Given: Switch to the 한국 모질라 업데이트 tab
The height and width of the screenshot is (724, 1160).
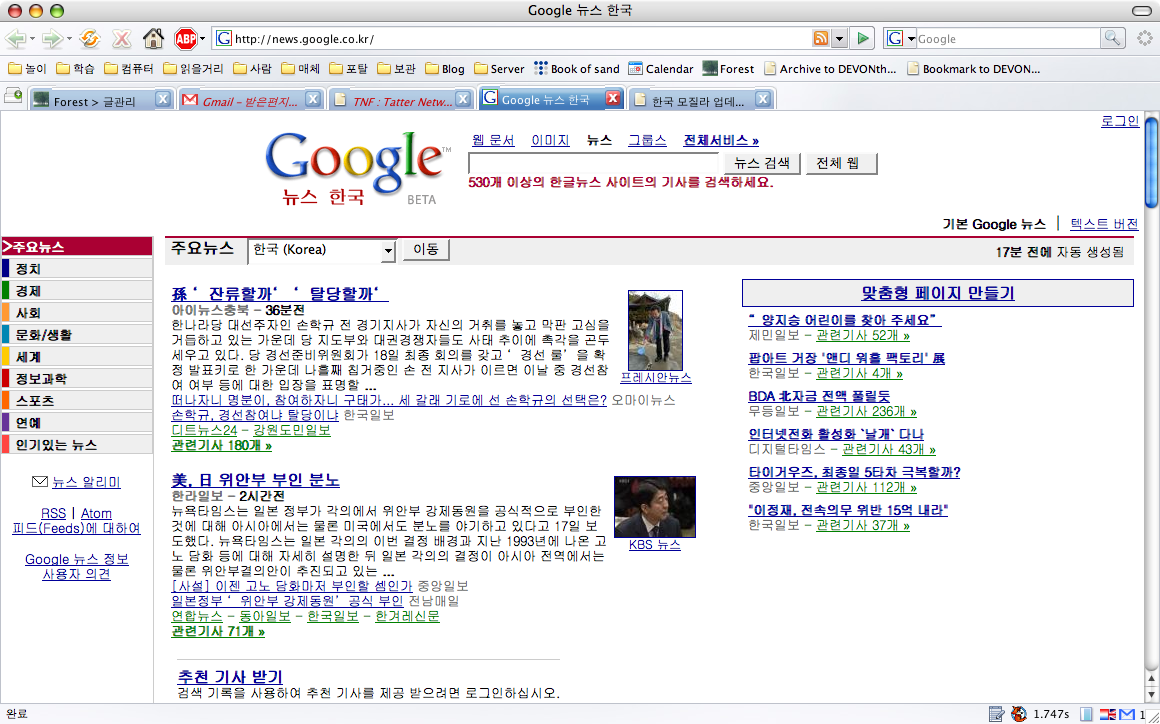Looking at the screenshot, I should 701,100.
